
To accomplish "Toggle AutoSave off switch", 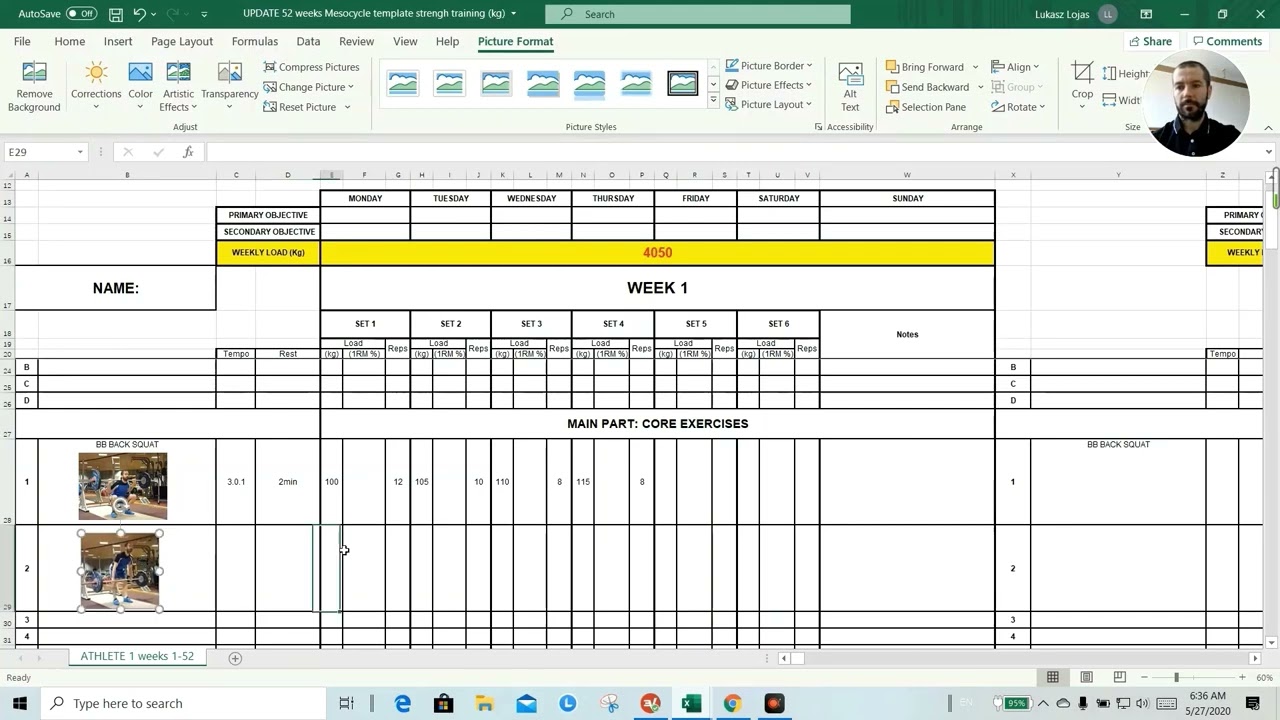I will [x=81, y=14].
